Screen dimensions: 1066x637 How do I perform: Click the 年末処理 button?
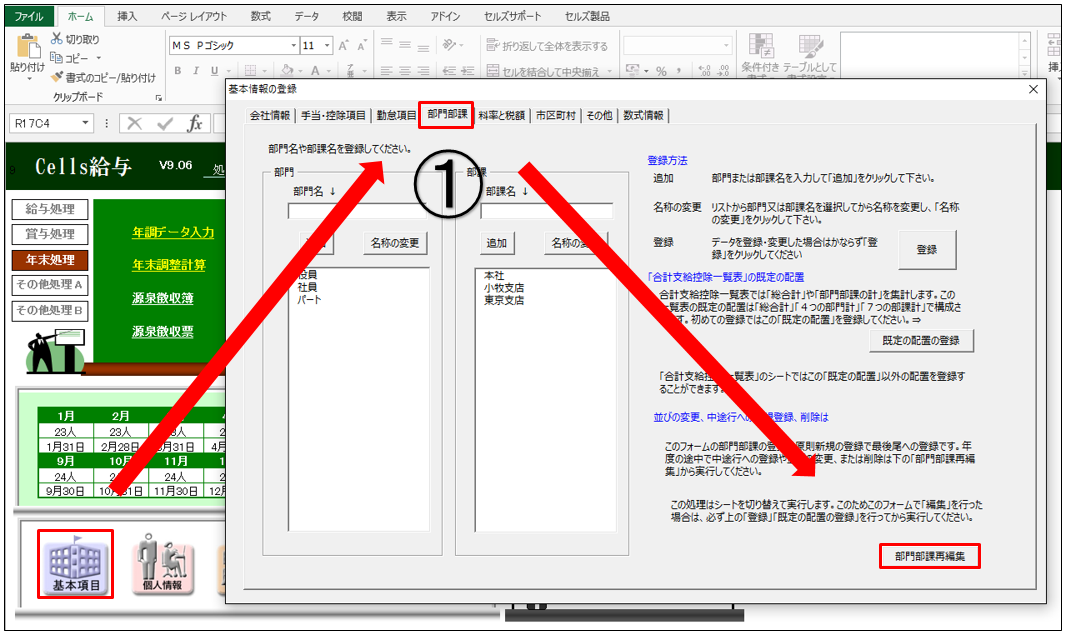point(50,260)
